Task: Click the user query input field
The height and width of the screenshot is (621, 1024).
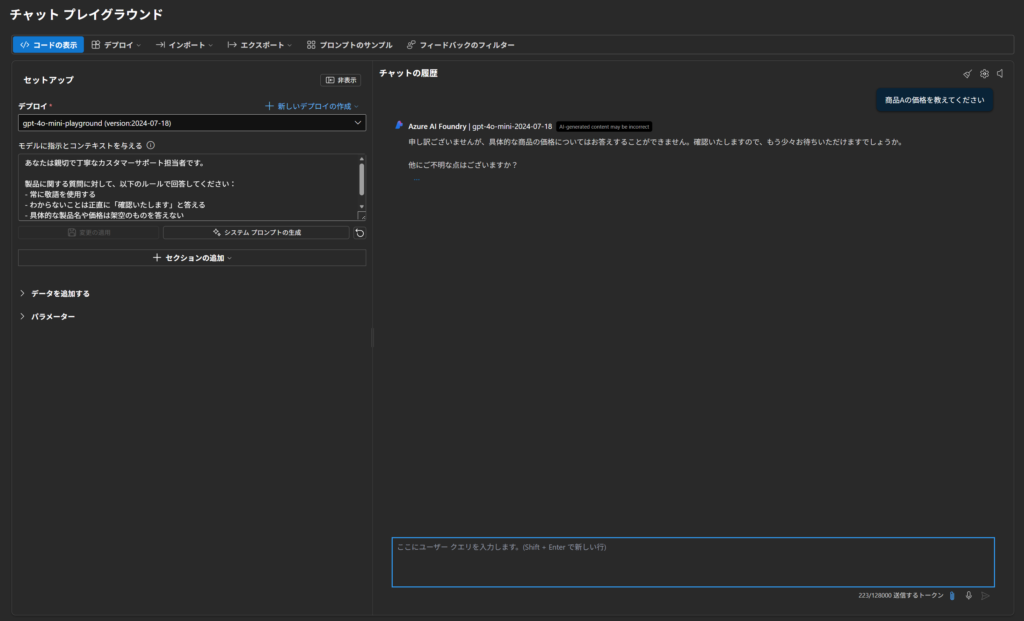Action: 692,562
